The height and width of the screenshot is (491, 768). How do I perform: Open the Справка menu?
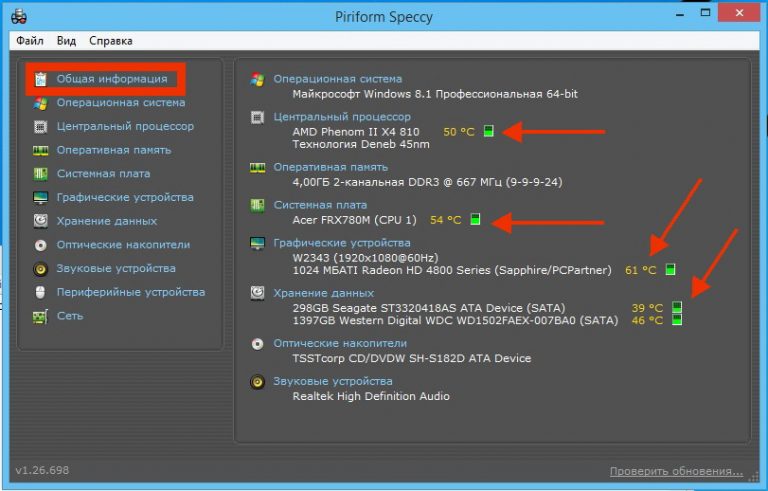(111, 41)
